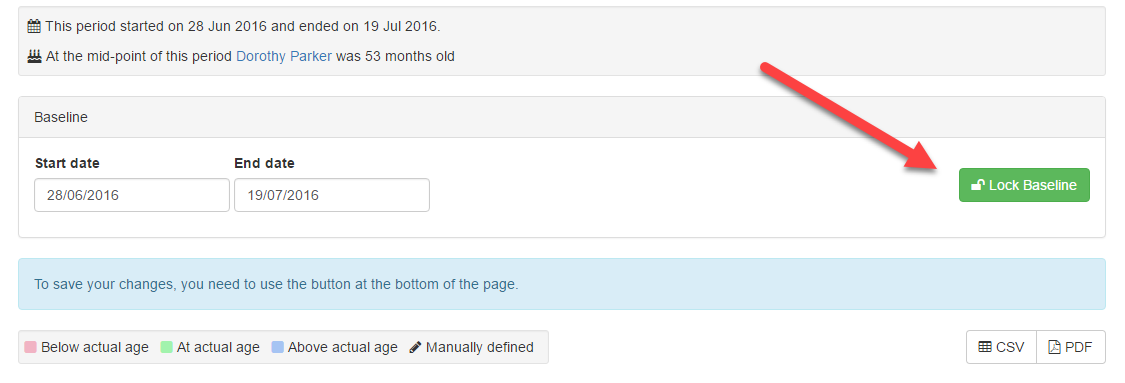Click the pencil Manually defined icon
This screenshot has width=1125, height=383.
[x=415, y=347]
